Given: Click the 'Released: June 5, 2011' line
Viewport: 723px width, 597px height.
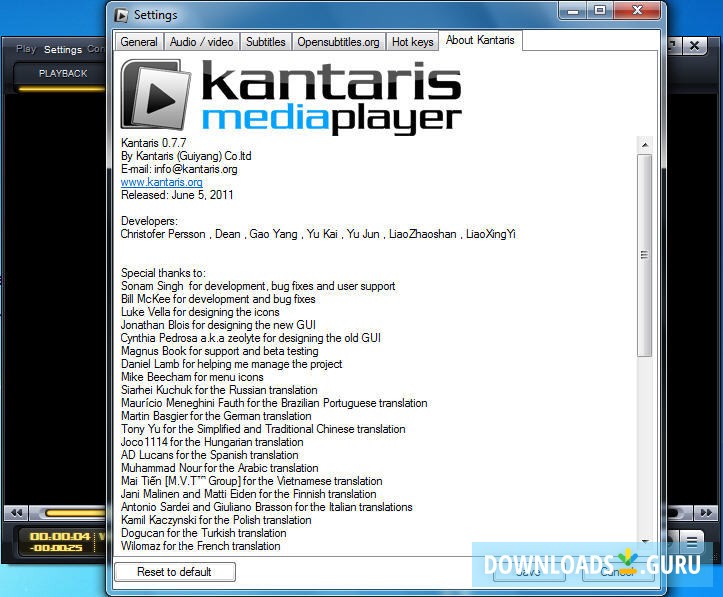Looking at the screenshot, I should click(177, 195).
